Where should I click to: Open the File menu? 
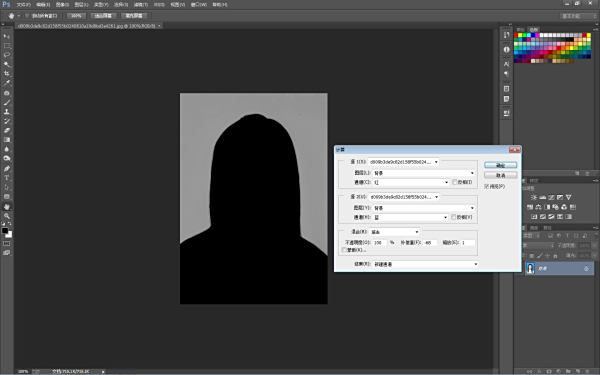[x=23, y=5]
